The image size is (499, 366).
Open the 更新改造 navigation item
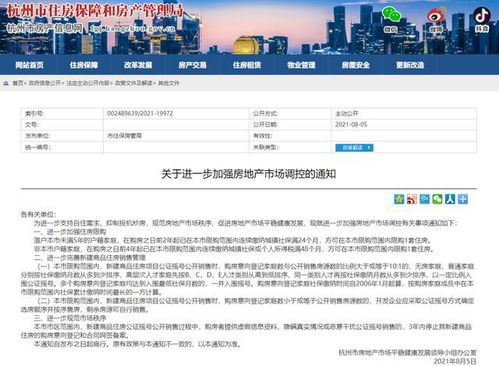coord(410,65)
